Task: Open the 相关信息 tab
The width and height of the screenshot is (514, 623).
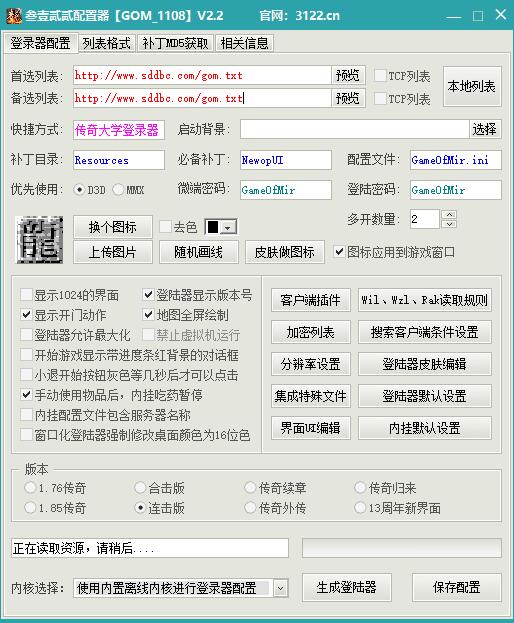Action: click(x=244, y=43)
